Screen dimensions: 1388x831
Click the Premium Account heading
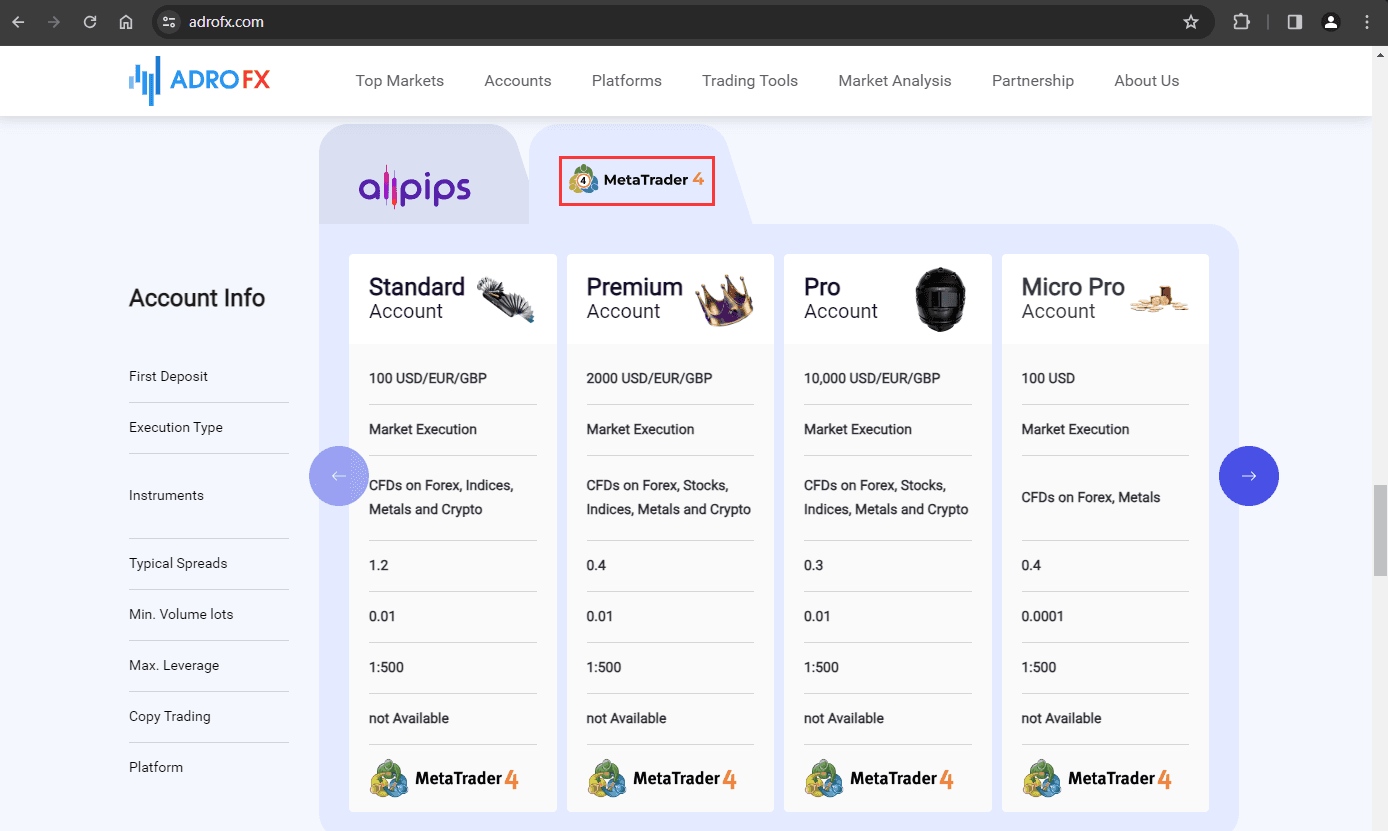[x=634, y=298]
